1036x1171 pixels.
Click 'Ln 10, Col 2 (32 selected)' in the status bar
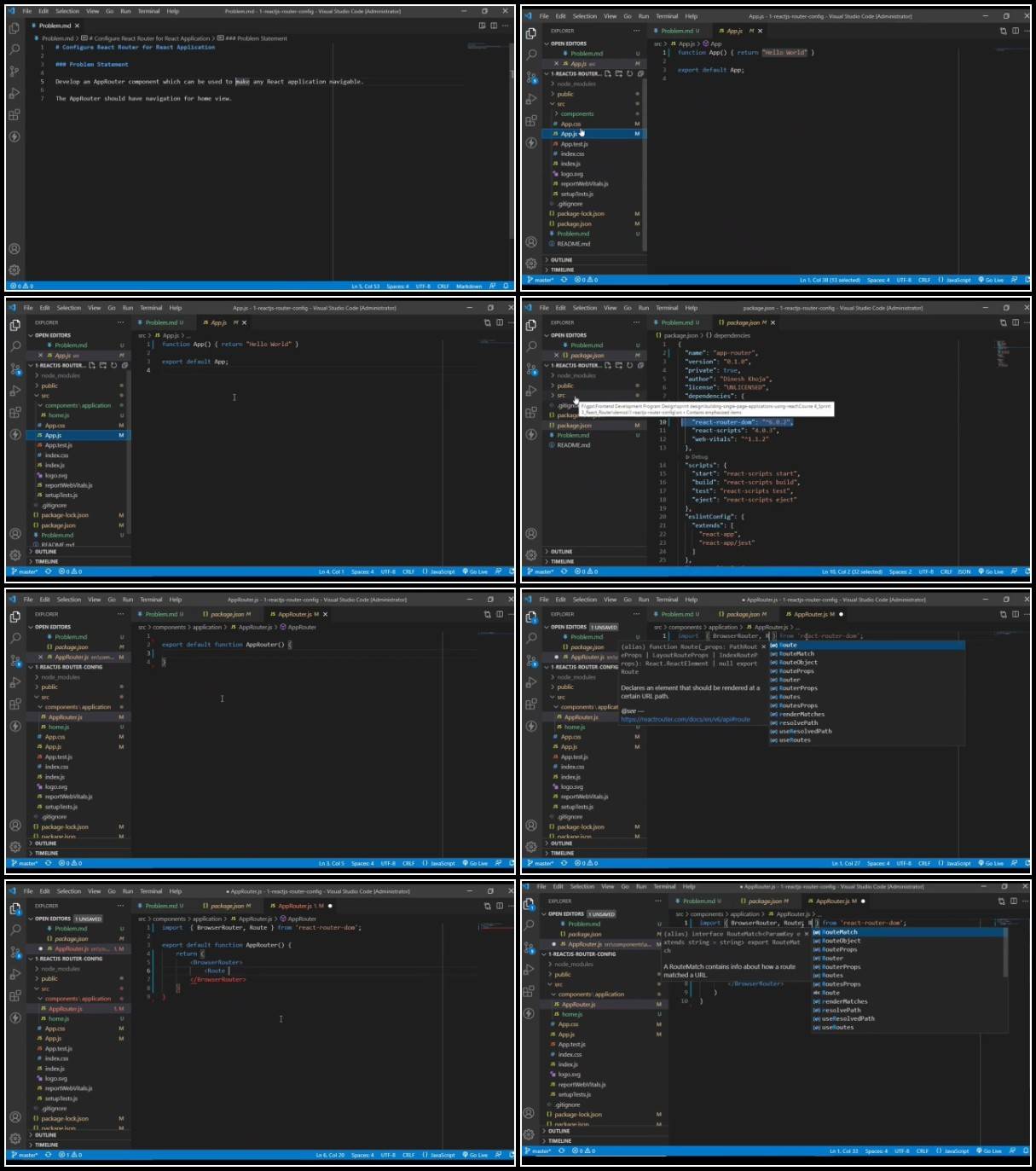pyautogui.click(x=852, y=572)
